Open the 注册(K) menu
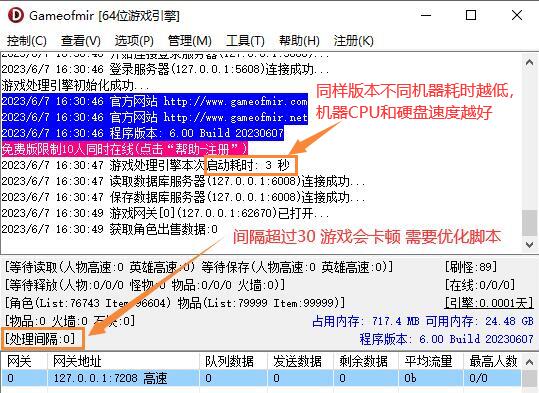This screenshot has height=393, width=539. (353, 41)
